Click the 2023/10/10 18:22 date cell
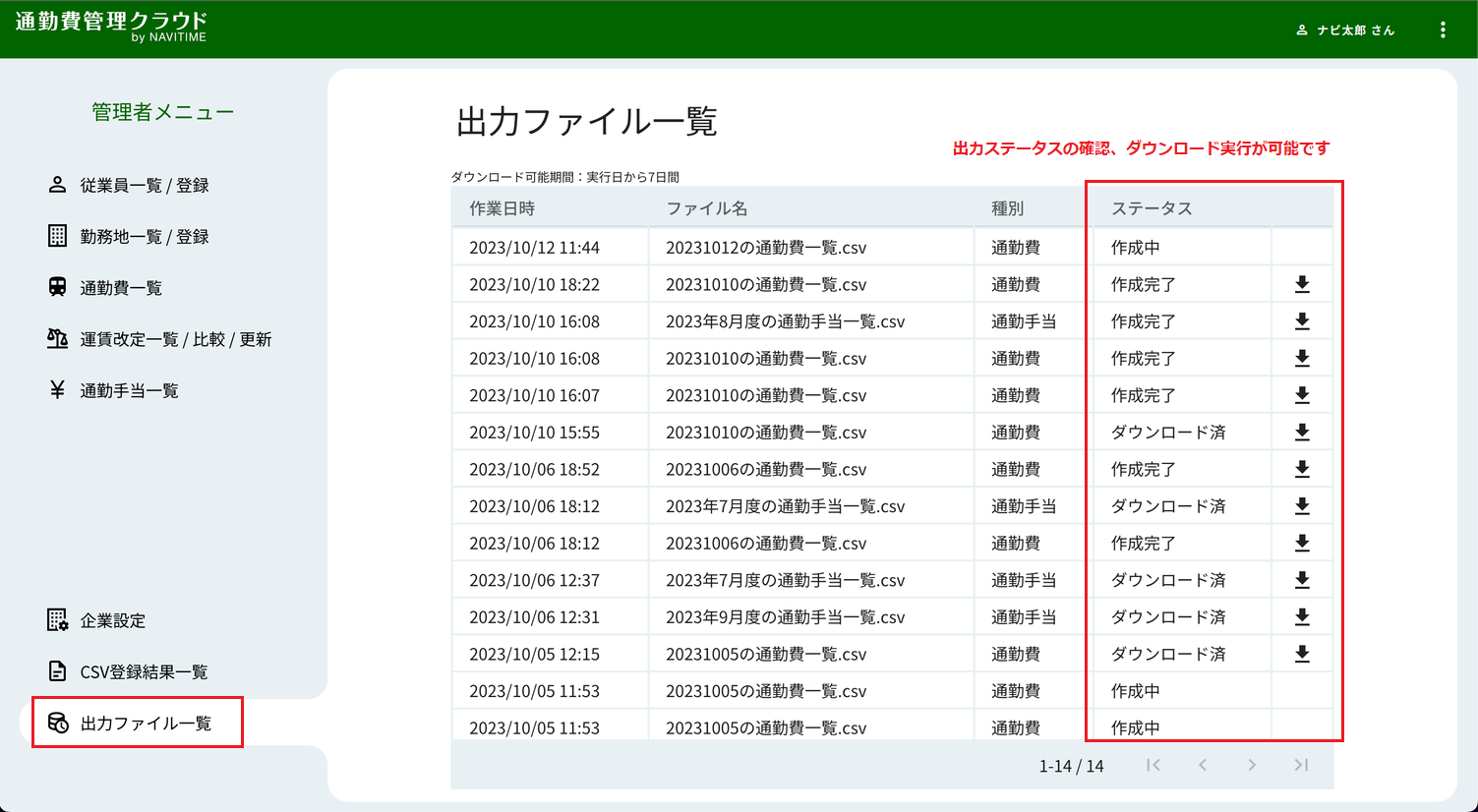Screen dimensions: 1478x812 click(x=534, y=284)
